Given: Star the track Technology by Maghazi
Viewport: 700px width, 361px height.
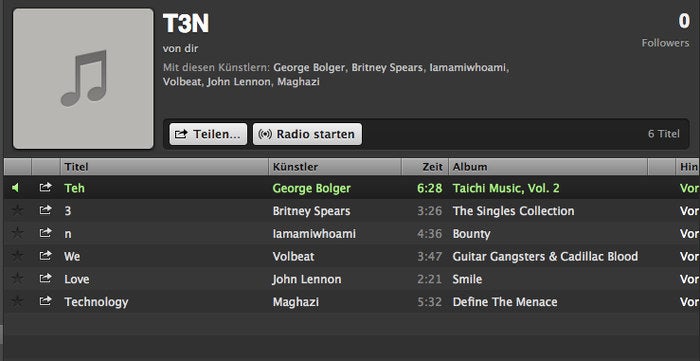Looking at the screenshot, I should [17, 301].
